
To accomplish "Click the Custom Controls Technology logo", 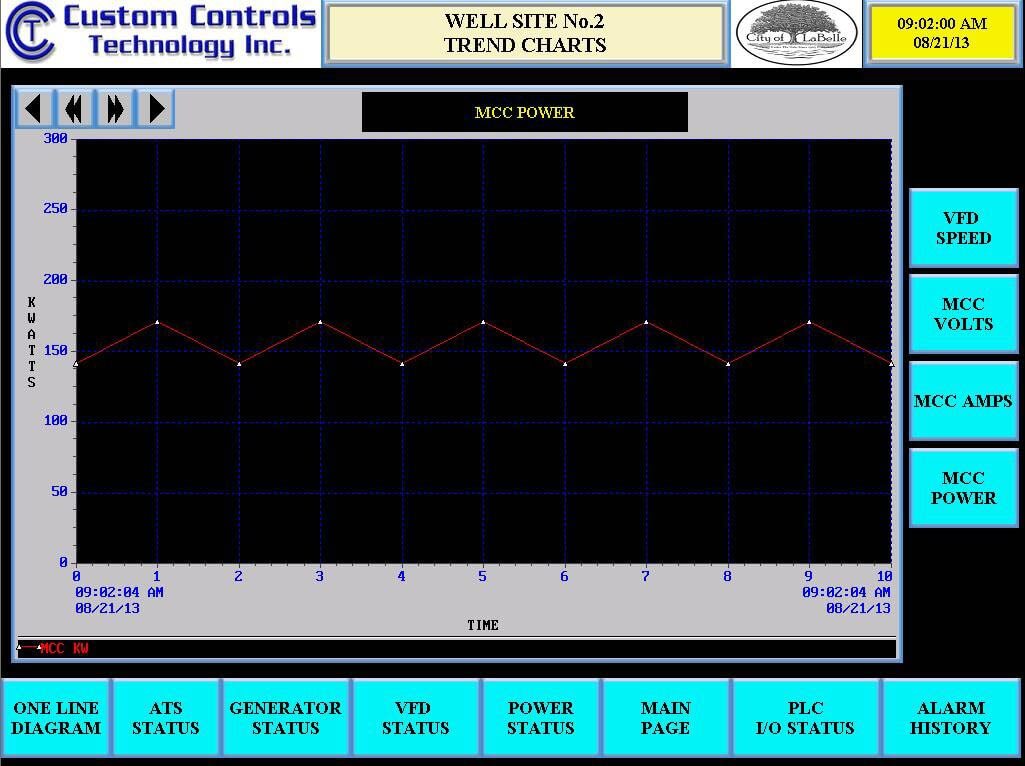I will [x=160, y=33].
